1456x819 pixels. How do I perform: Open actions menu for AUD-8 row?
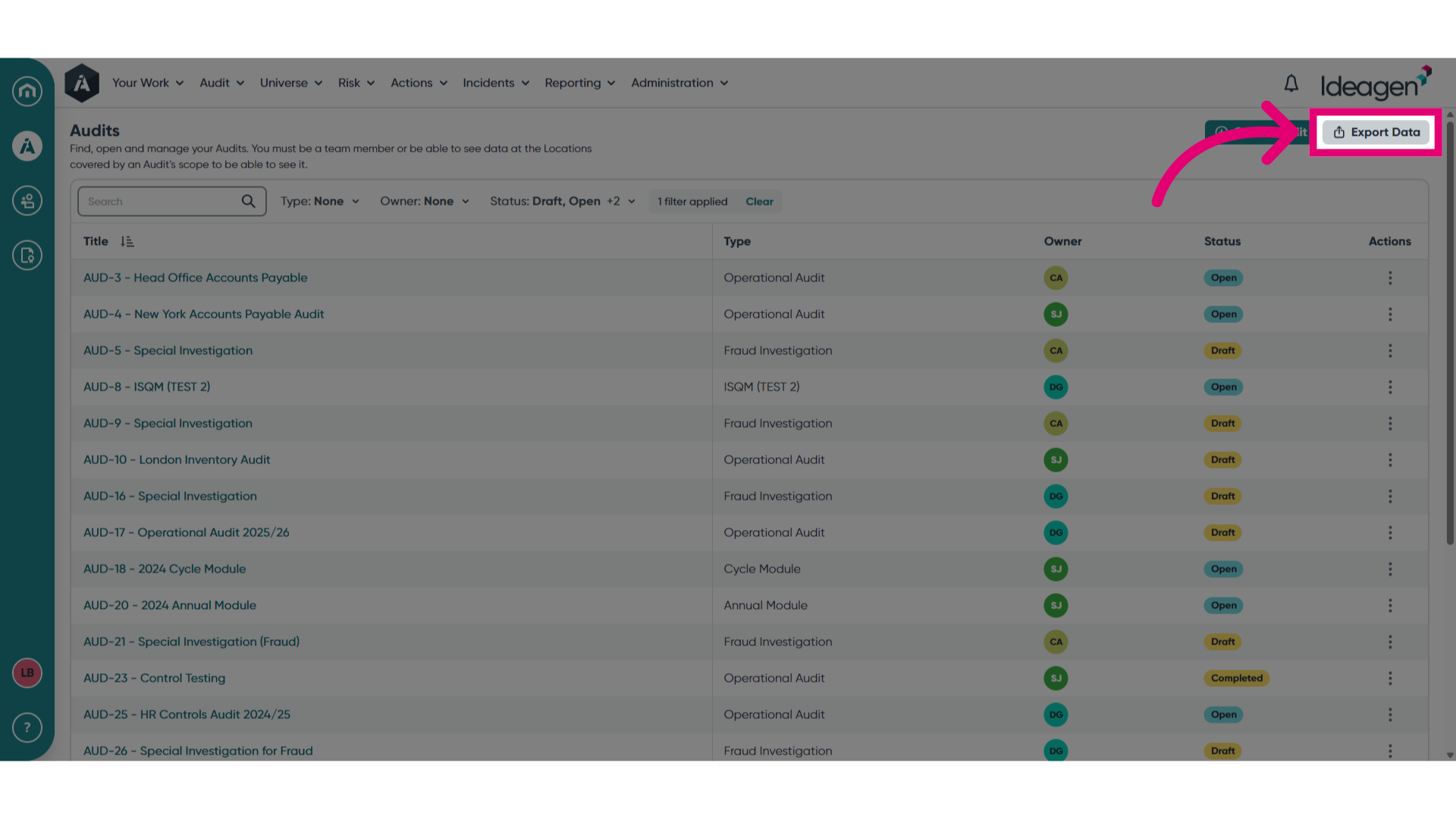1390,387
